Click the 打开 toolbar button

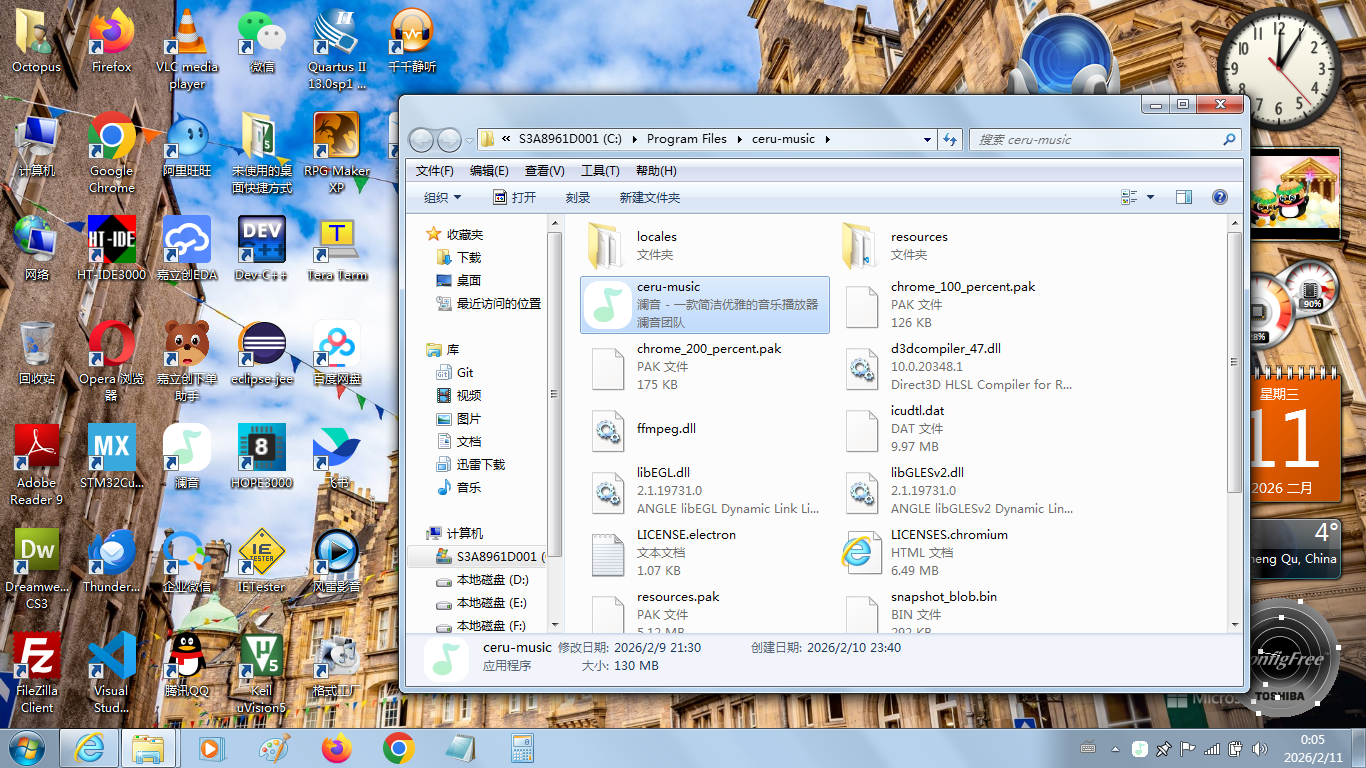[514, 198]
